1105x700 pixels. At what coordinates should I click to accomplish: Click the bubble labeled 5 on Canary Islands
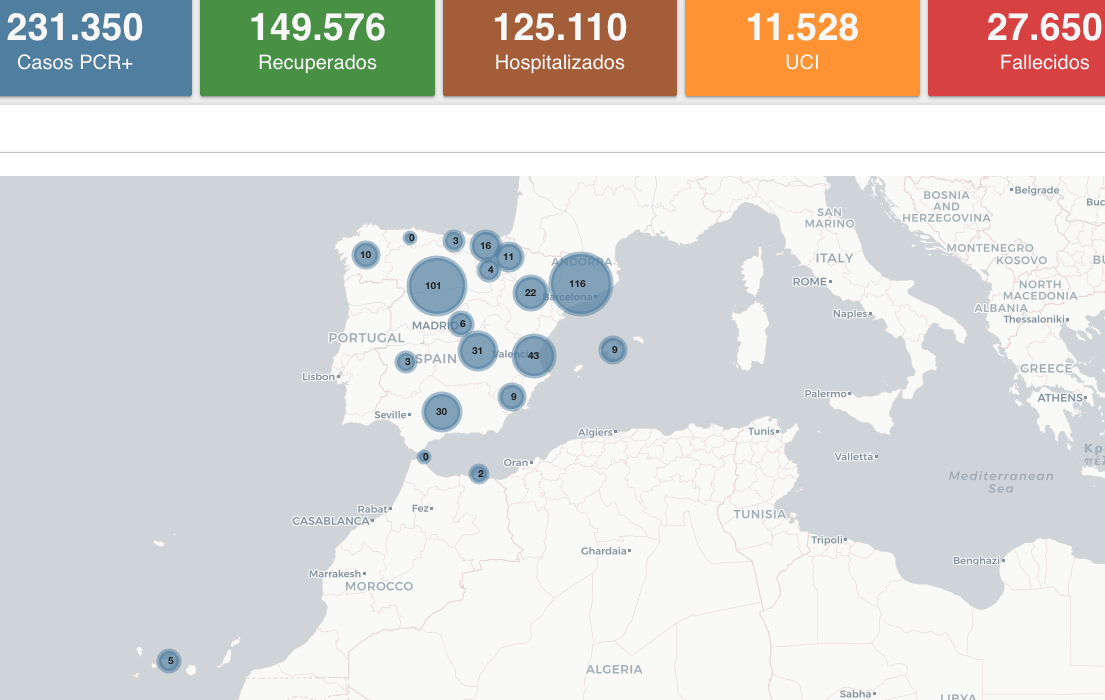170,660
